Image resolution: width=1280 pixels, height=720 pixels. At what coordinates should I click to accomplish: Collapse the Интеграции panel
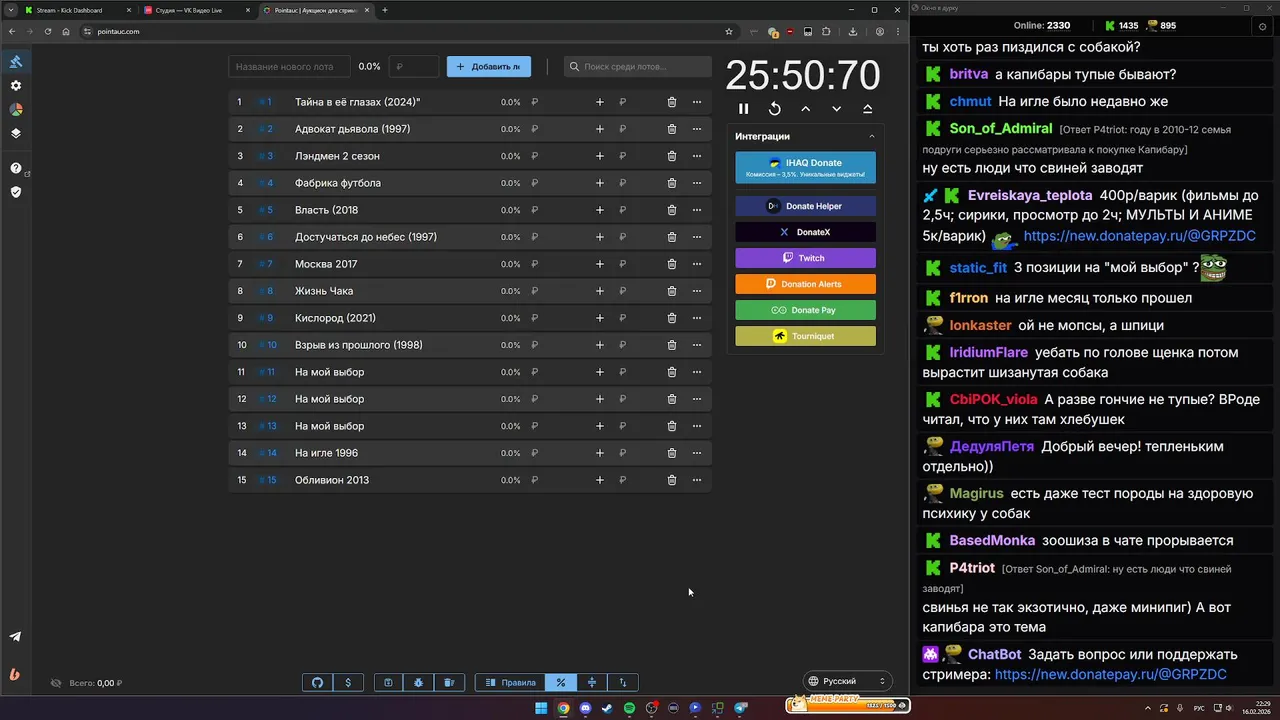[871, 136]
